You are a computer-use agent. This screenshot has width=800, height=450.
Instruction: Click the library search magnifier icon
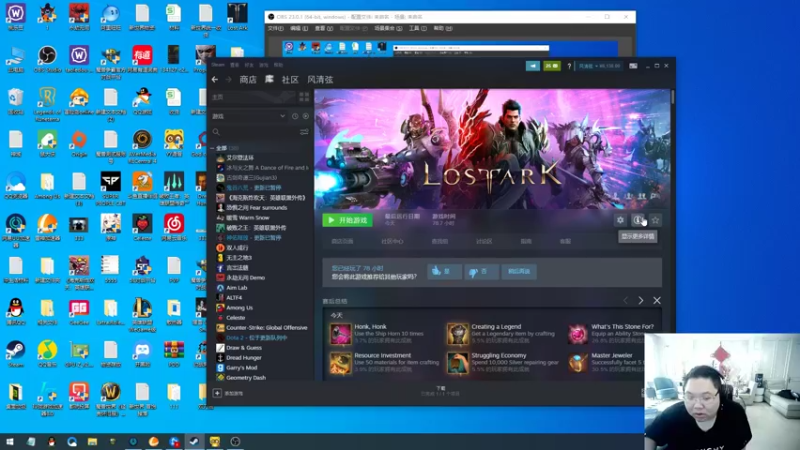click(x=216, y=132)
